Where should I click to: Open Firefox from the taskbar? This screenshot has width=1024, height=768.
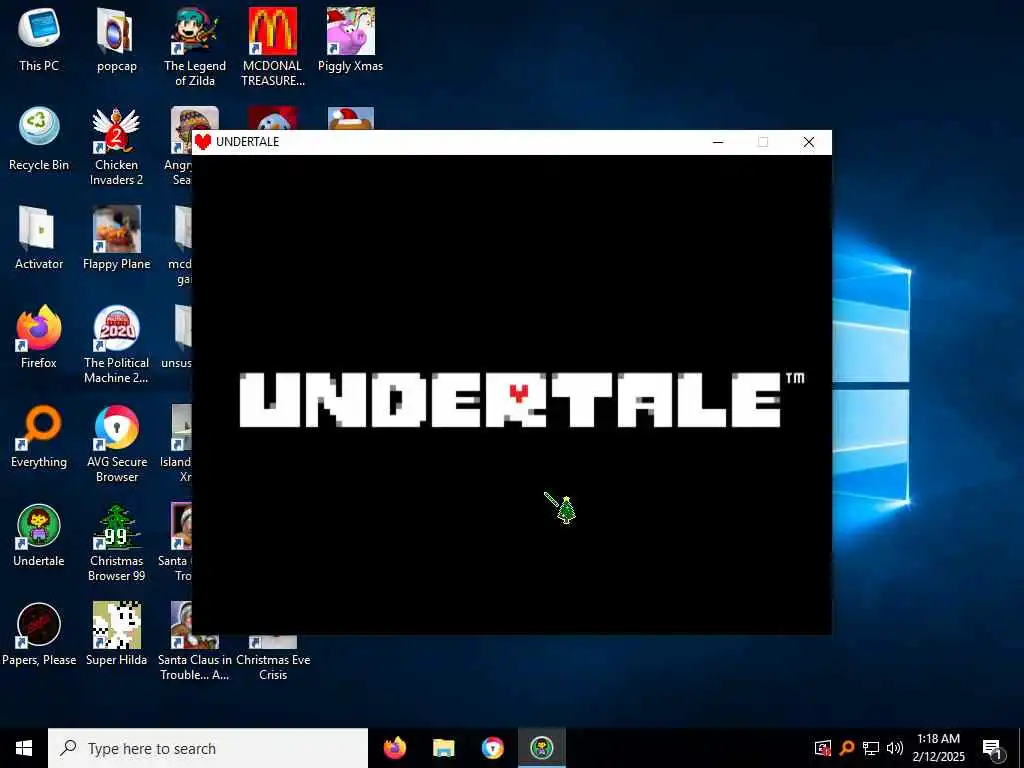394,748
